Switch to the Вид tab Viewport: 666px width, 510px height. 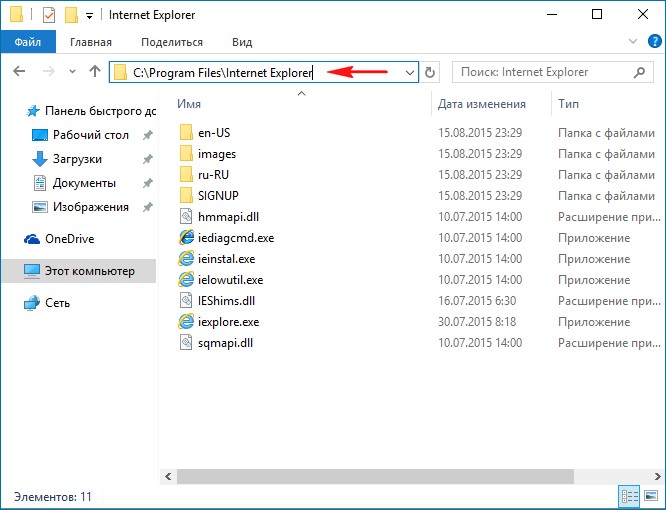point(242,42)
